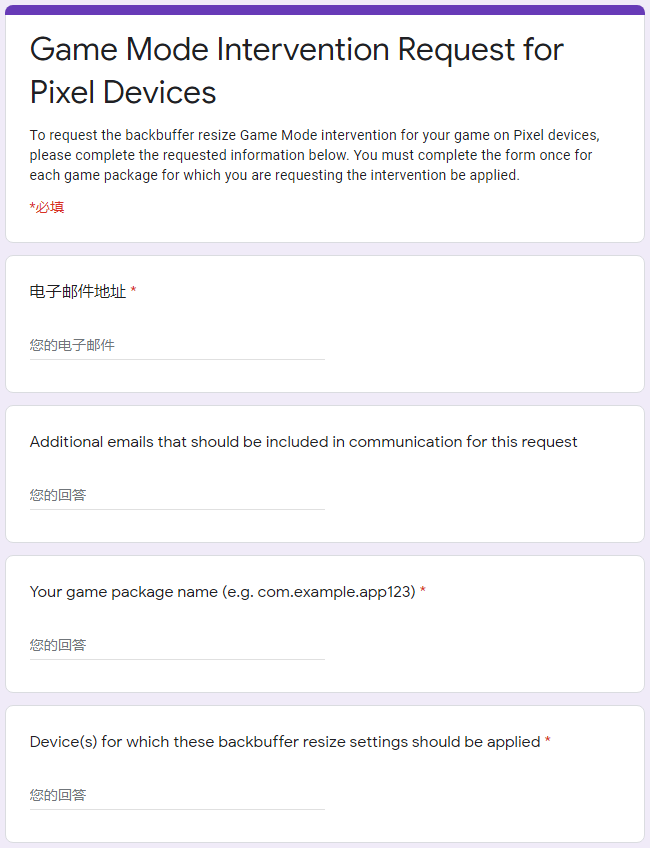Click the form description paragraph text
650x848 pixels.
[314, 155]
